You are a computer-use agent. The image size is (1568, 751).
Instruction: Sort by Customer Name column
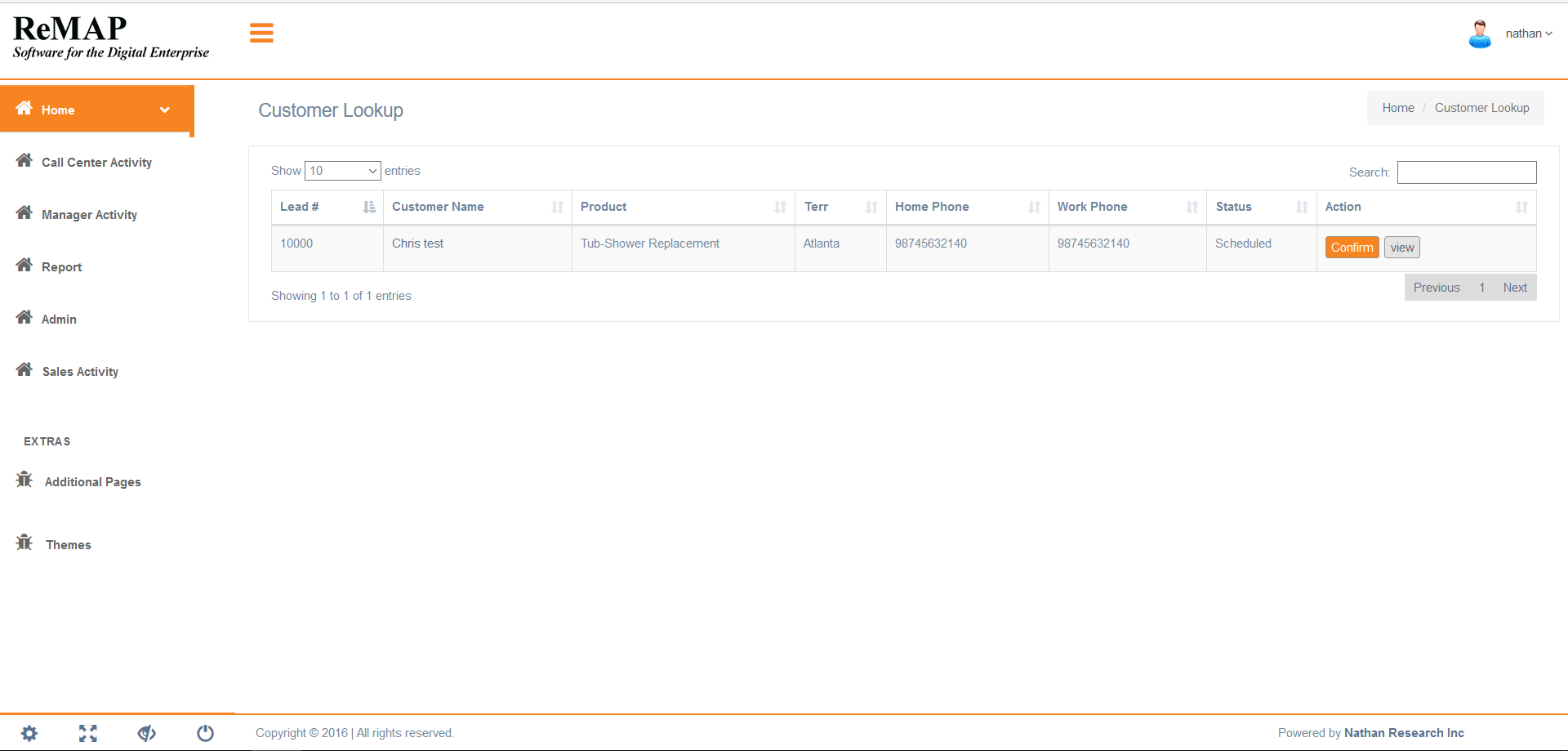point(478,207)
